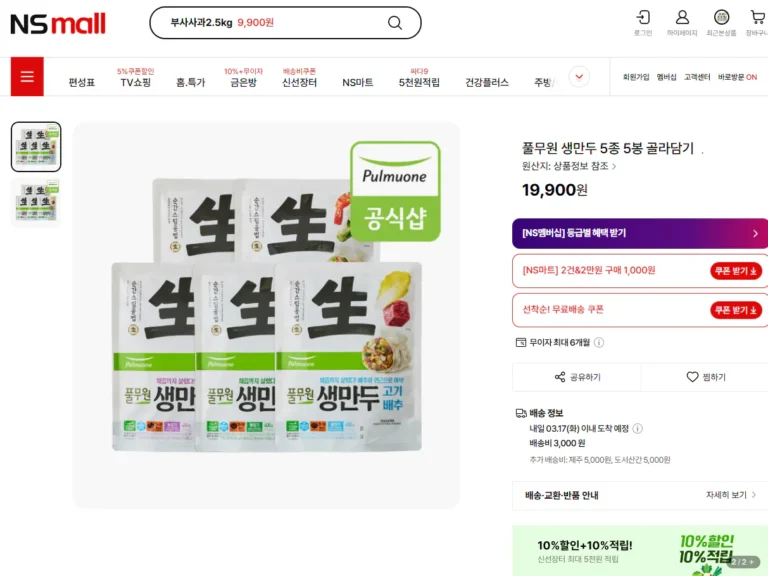The width and height of the screenshot is (768, 576).
Task: Click the search input field
Action: point(270,23)
